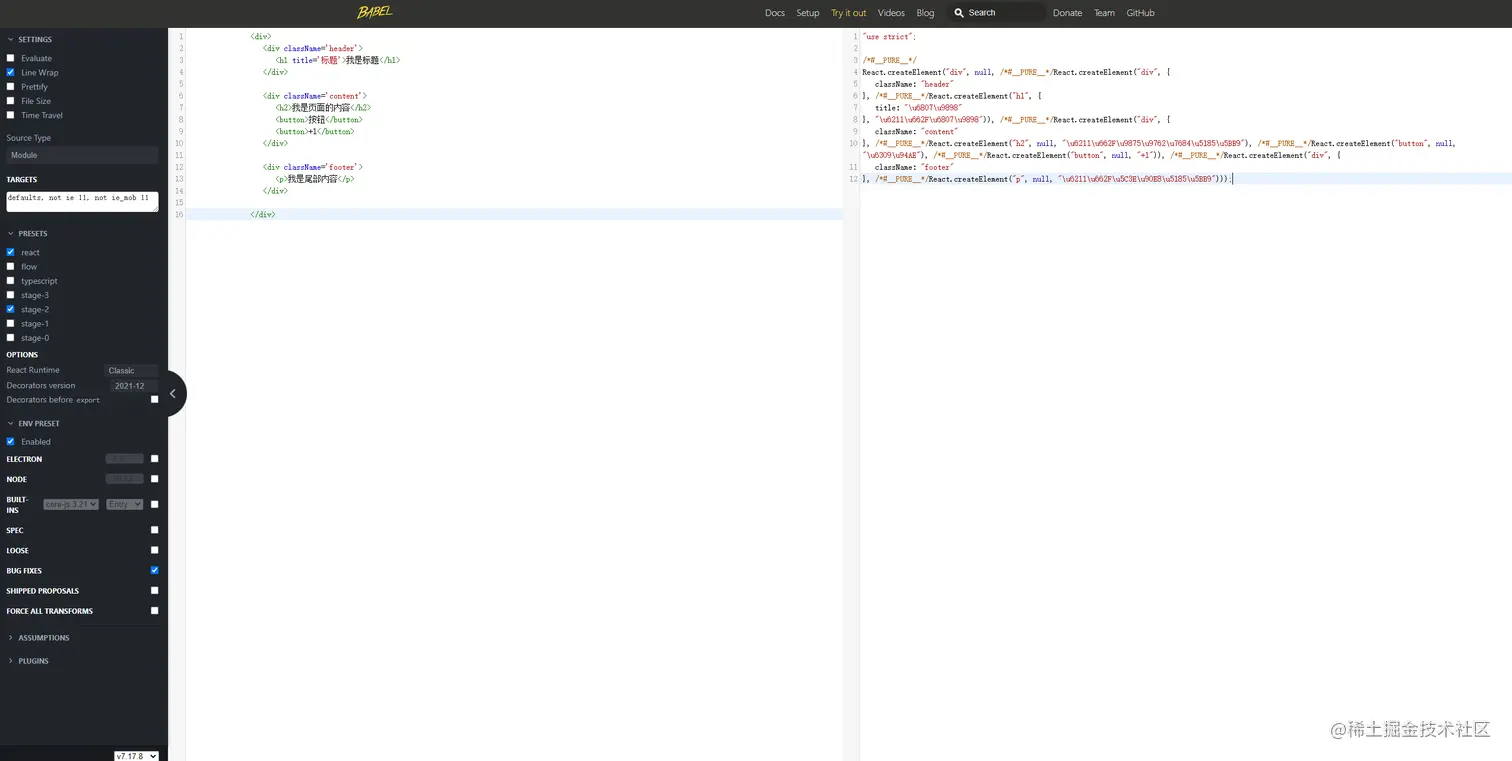Open the Team page
This screenshot has height=761, width=1512.
tap(1104, 13)
